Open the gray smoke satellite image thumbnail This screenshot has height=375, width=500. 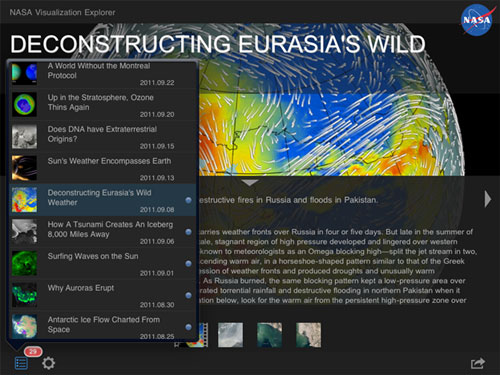(x=230, y=335)
